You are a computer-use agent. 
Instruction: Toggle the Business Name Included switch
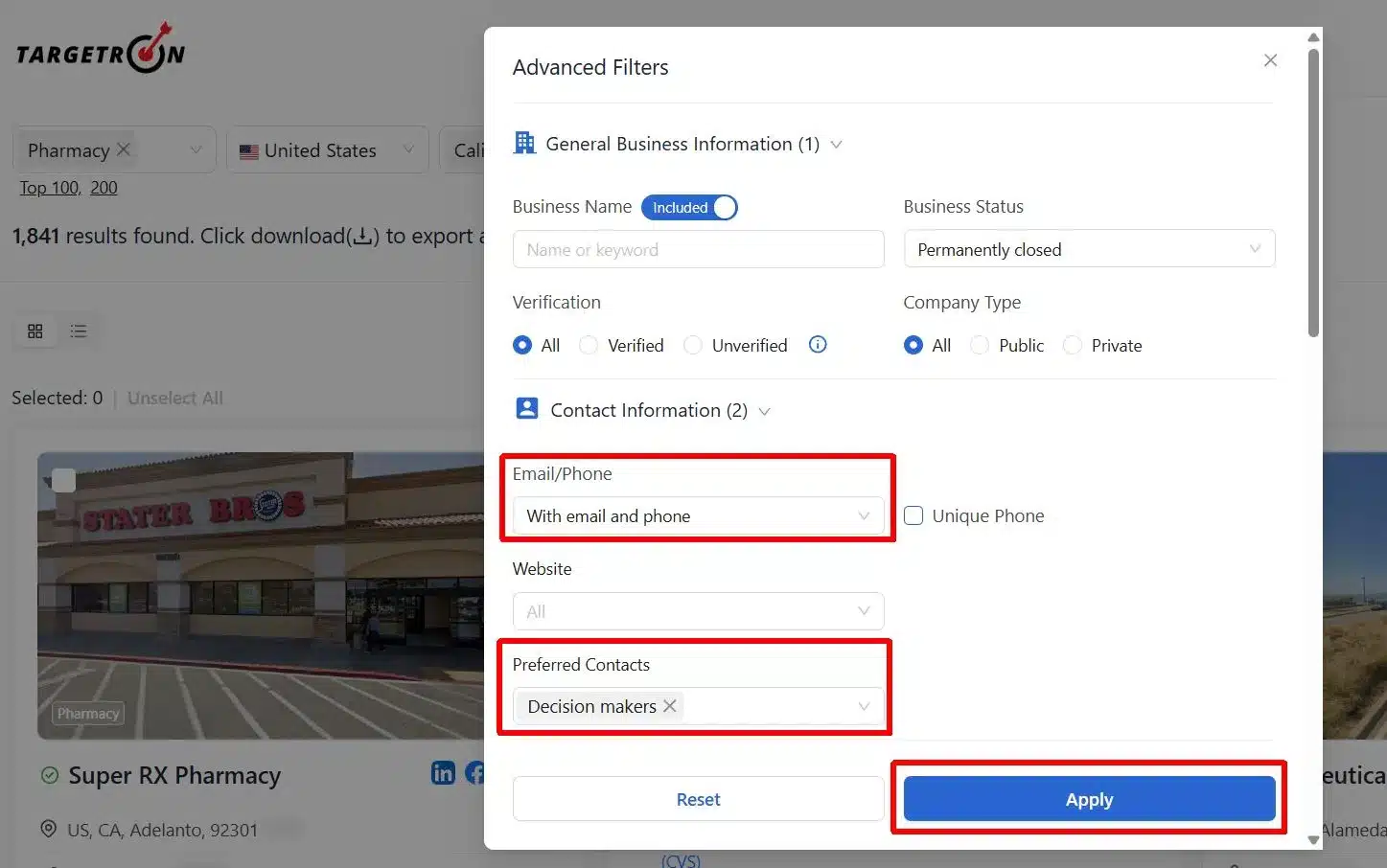pyautogui.click(x=689, y=207)
